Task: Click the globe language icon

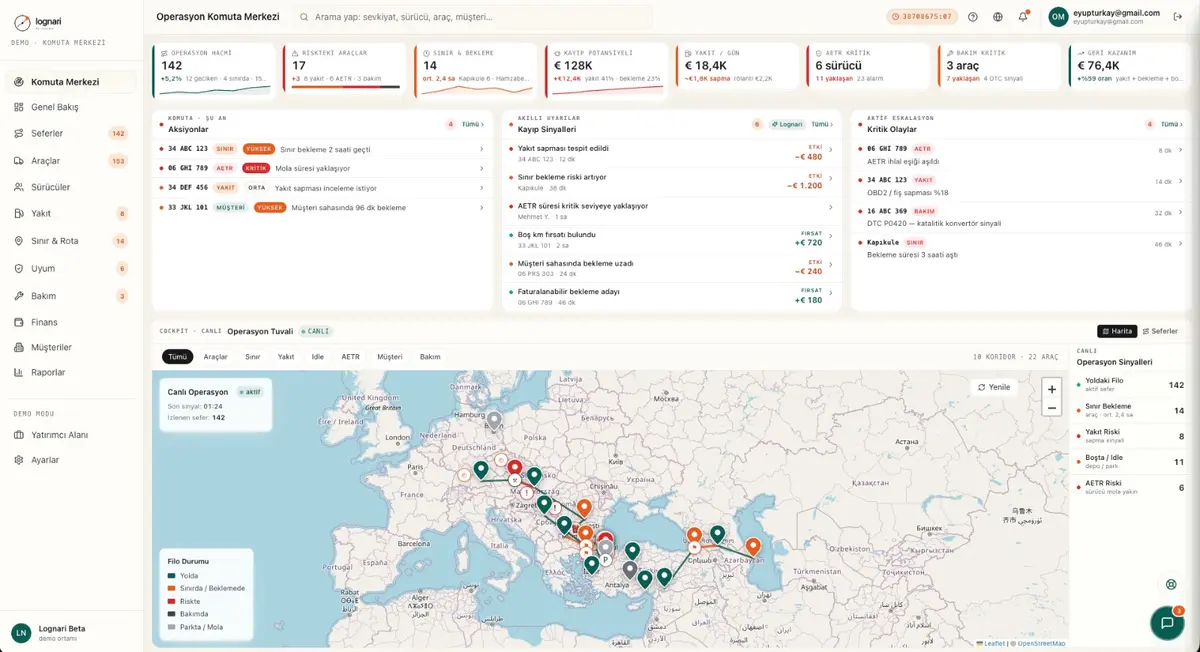Action: (x=998, y=17)
